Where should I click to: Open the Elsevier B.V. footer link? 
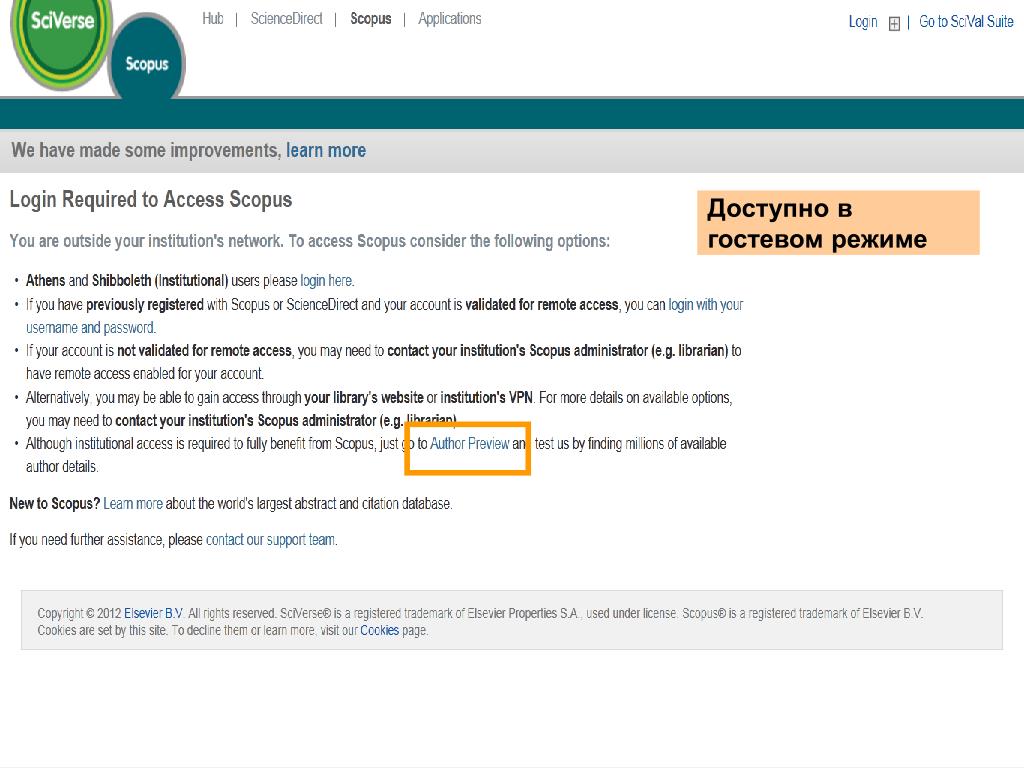(153, 613)
